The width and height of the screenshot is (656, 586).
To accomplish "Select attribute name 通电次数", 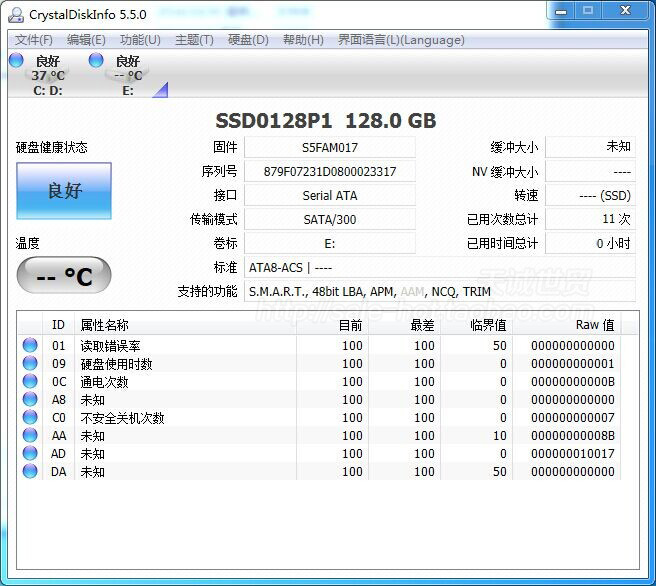I will (x=104, y=382).
